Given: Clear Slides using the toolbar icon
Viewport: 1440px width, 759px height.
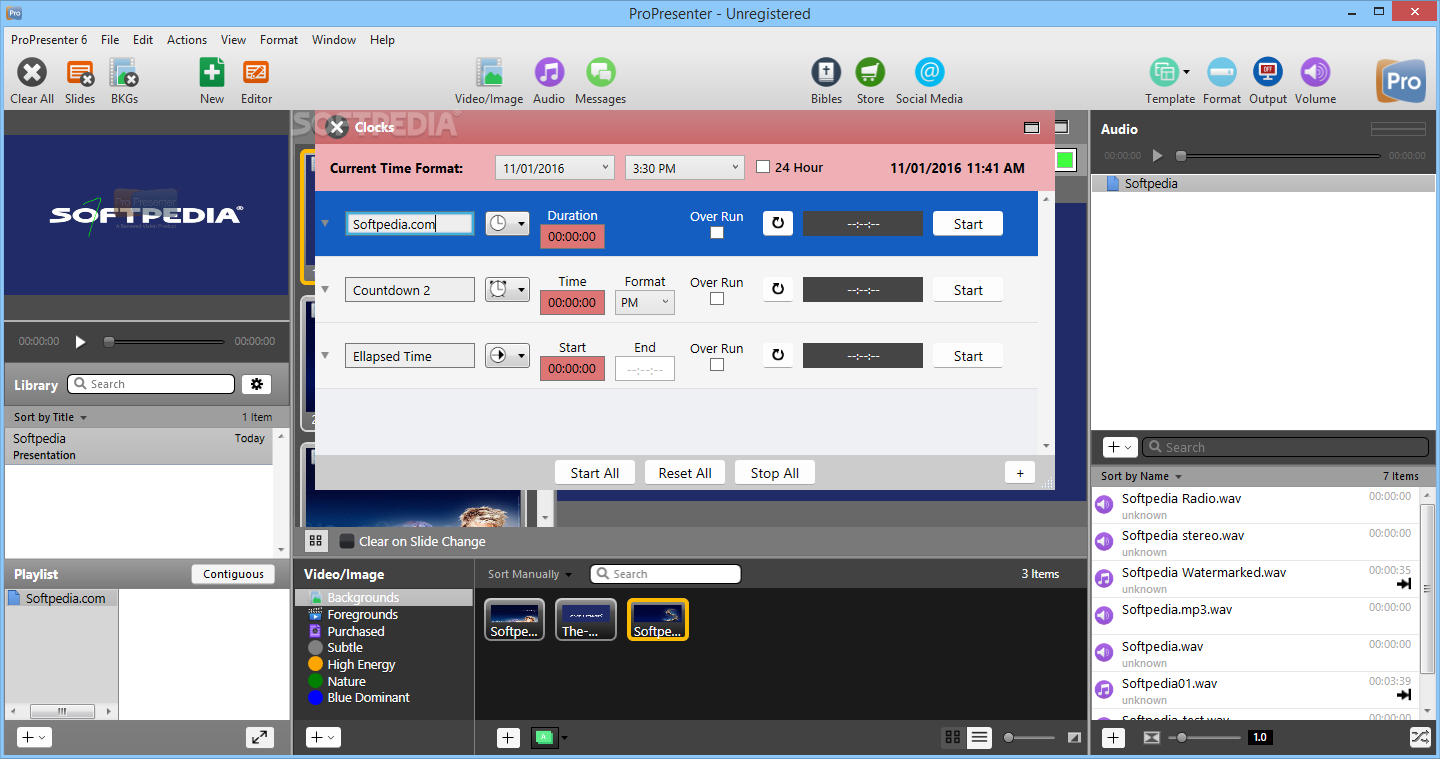Looking at the screenshot, I should [x=80, y=73].
